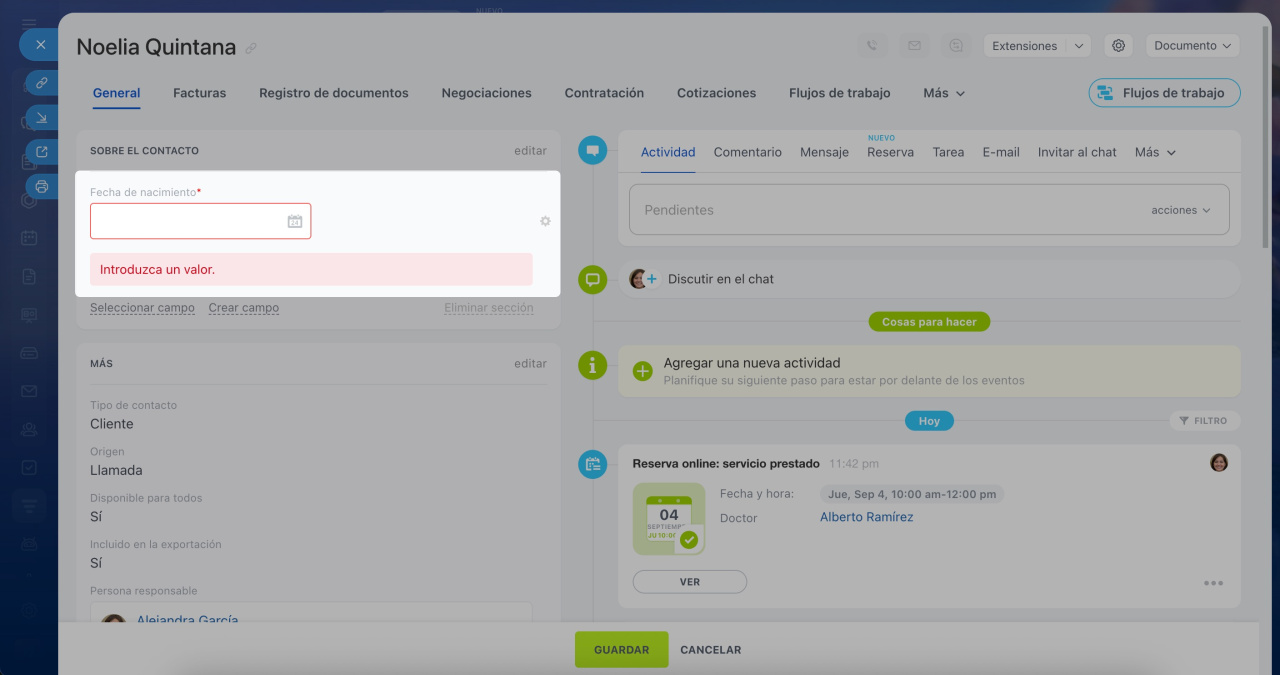Expand the Documento dropdown
The width and height of the screenshot is (1280, 675).
coord(1194,46)
